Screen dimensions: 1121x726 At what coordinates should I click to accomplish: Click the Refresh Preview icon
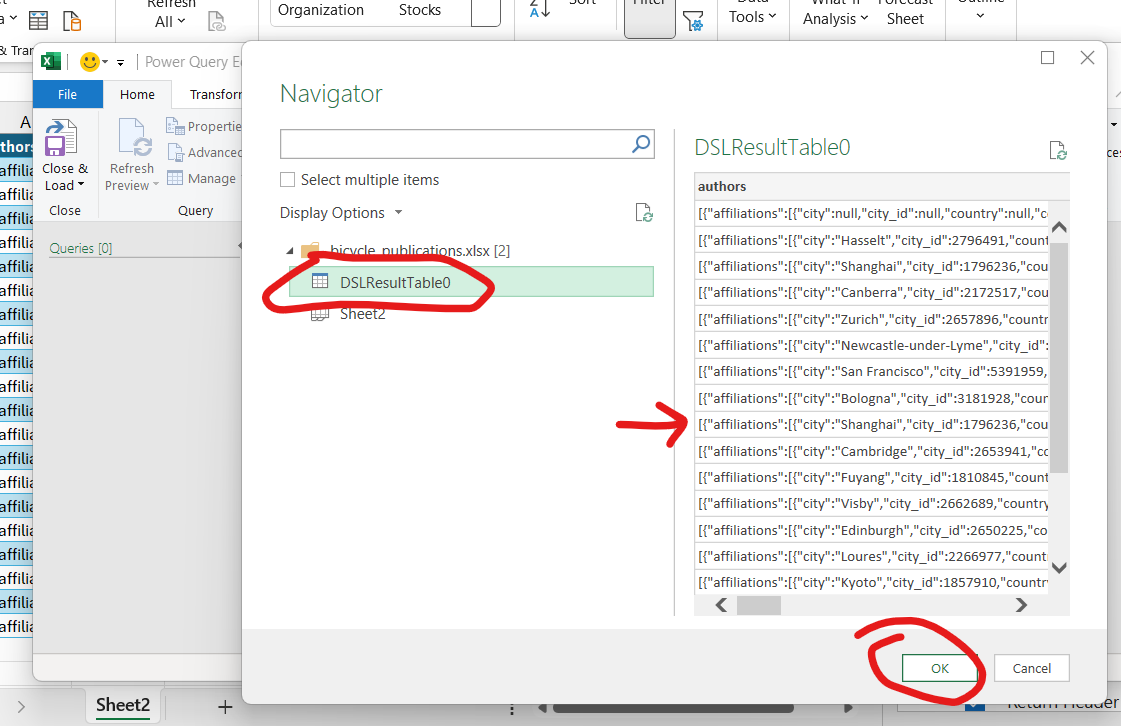pos(132,139)
